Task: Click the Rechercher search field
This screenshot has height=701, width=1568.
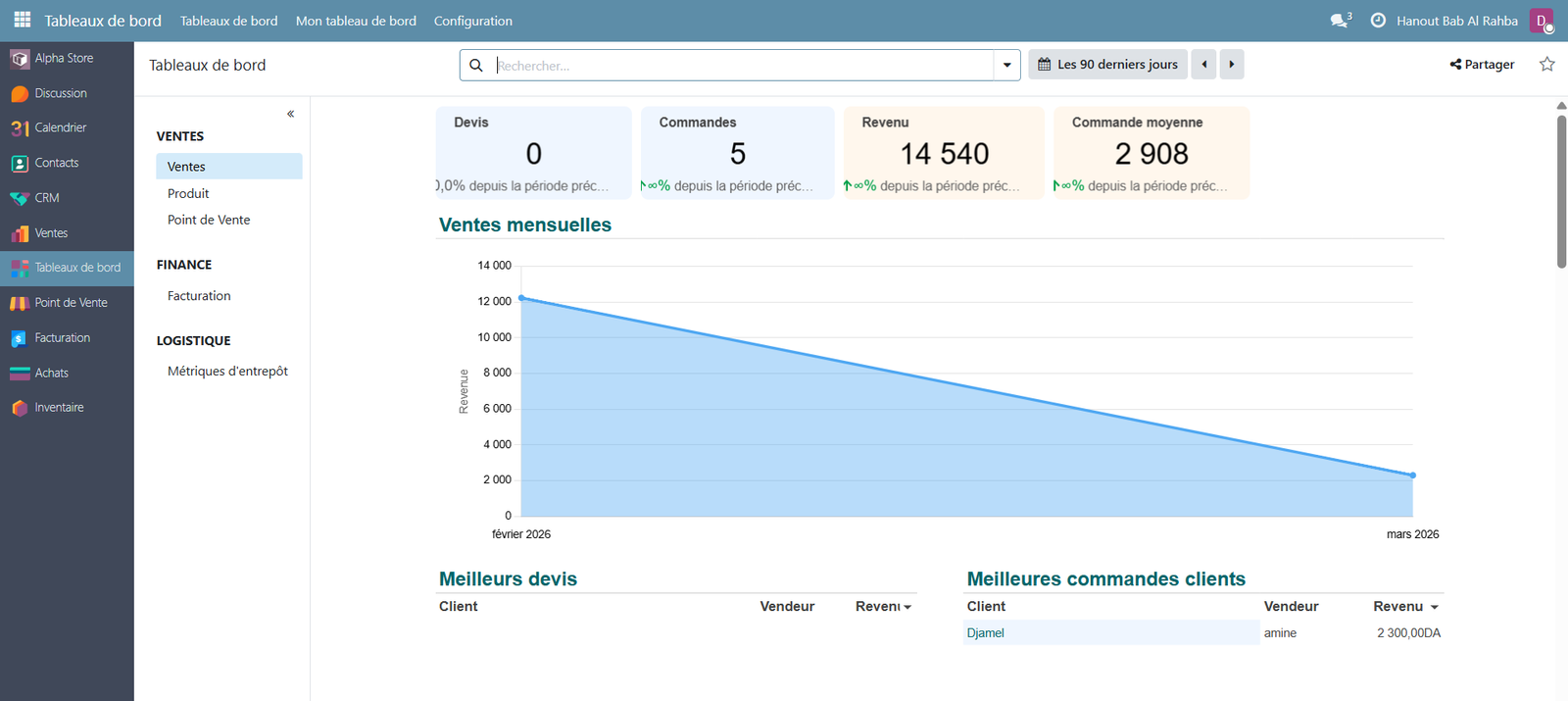Action: click(x=740, y=66)
